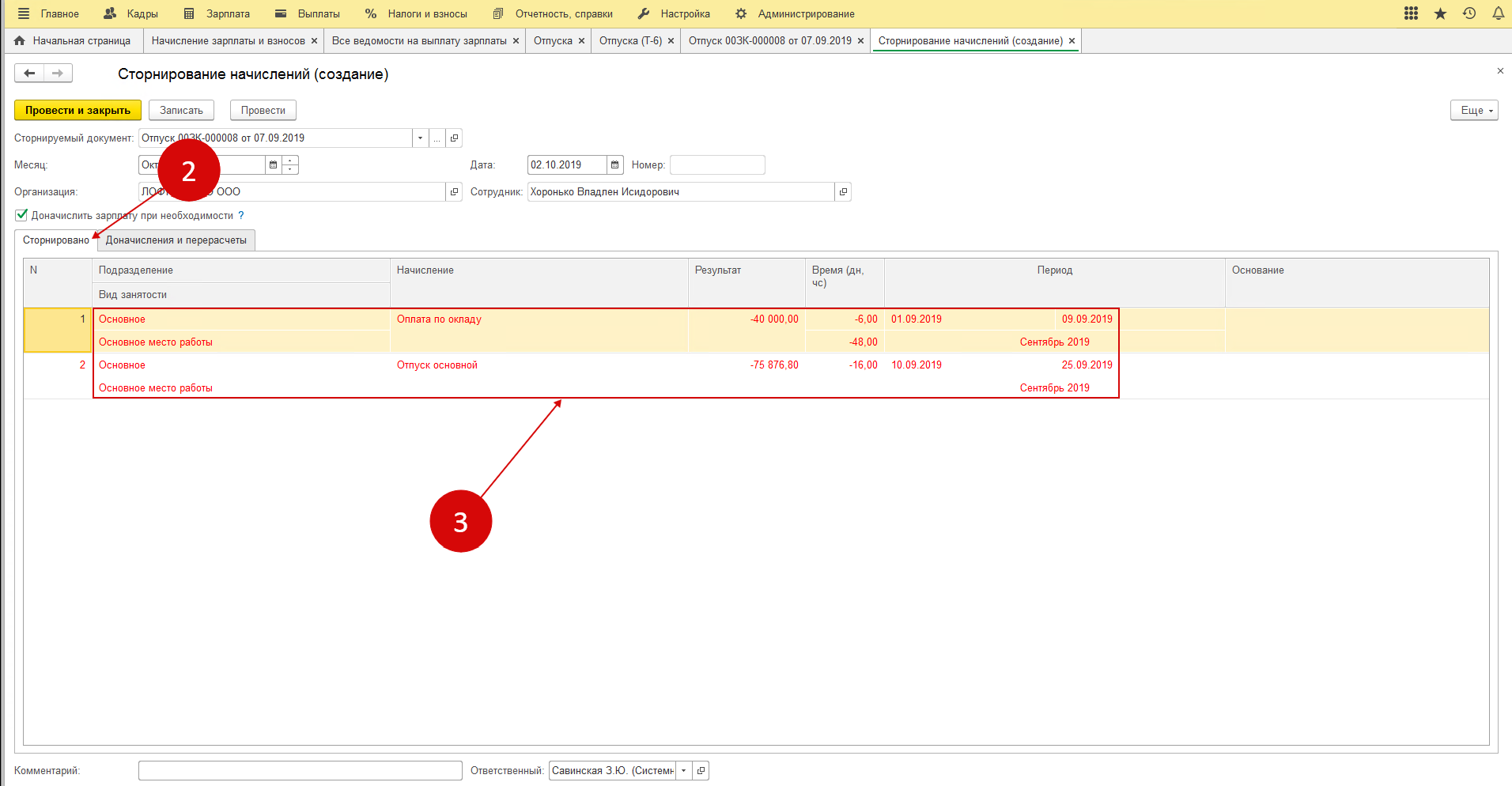The width and height of the screenshot is (1512, 786).
Task: Click the Провести button
Action: (263, 110)
